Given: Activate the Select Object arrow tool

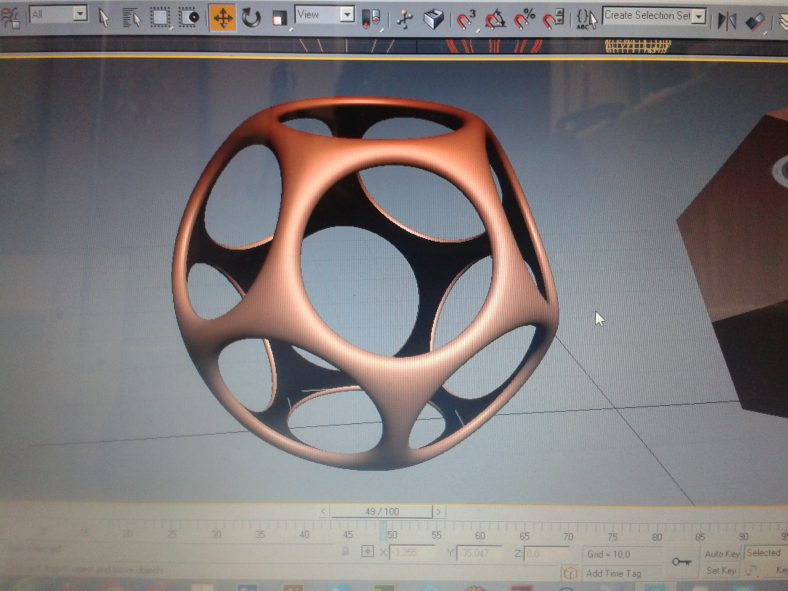Looking at the screenshot, I should tap(104, 17).
